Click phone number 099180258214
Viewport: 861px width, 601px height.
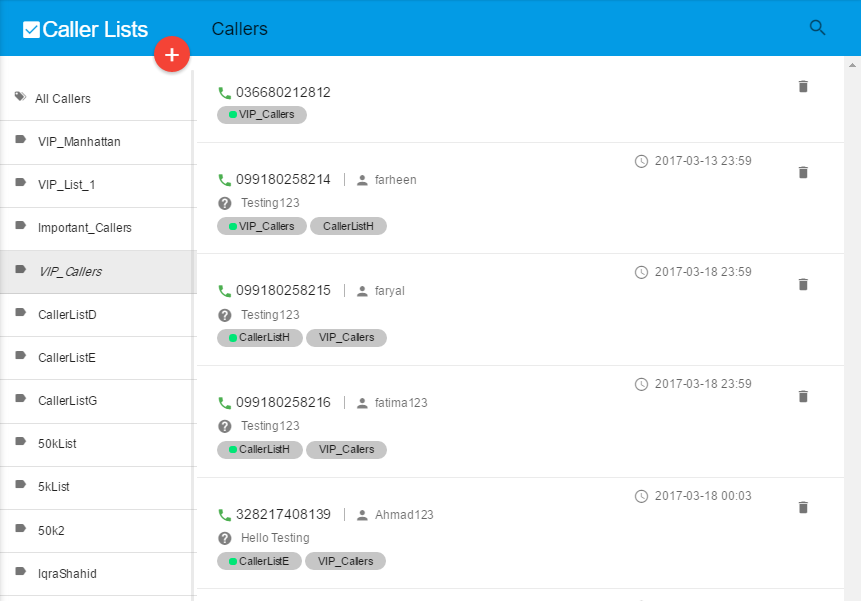(x=283, y=179)
